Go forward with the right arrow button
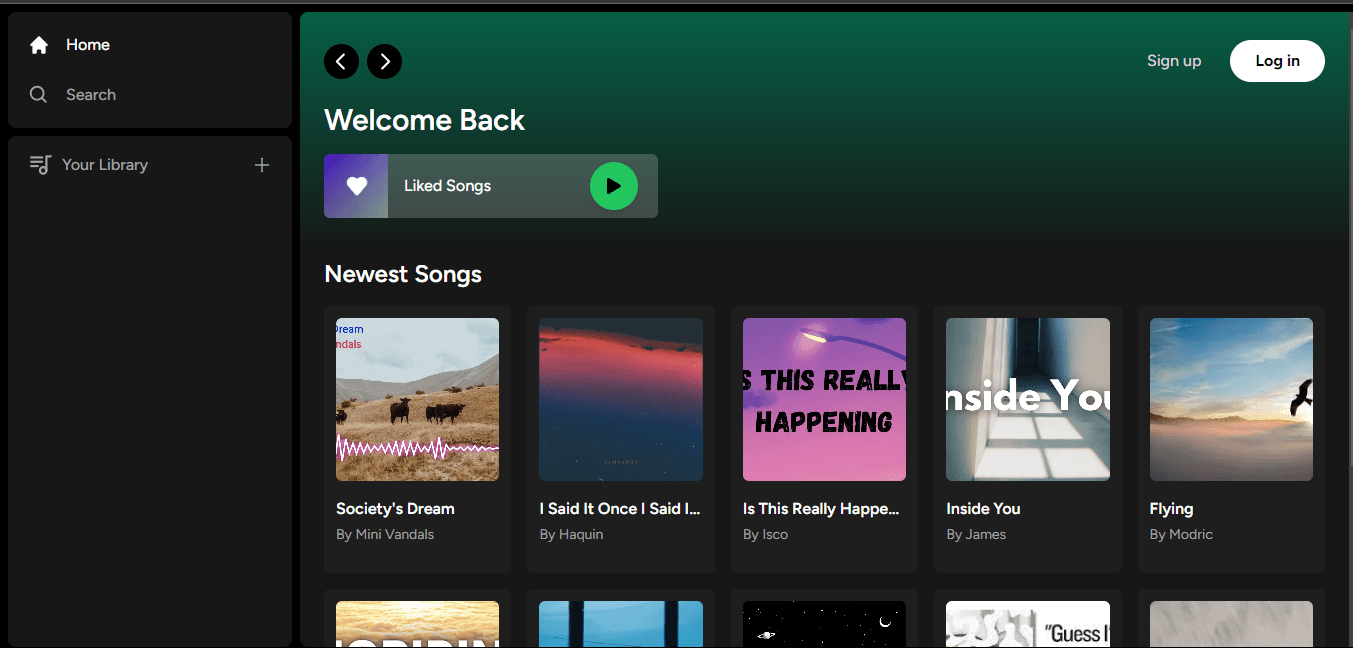 click(x=385, y=62)
